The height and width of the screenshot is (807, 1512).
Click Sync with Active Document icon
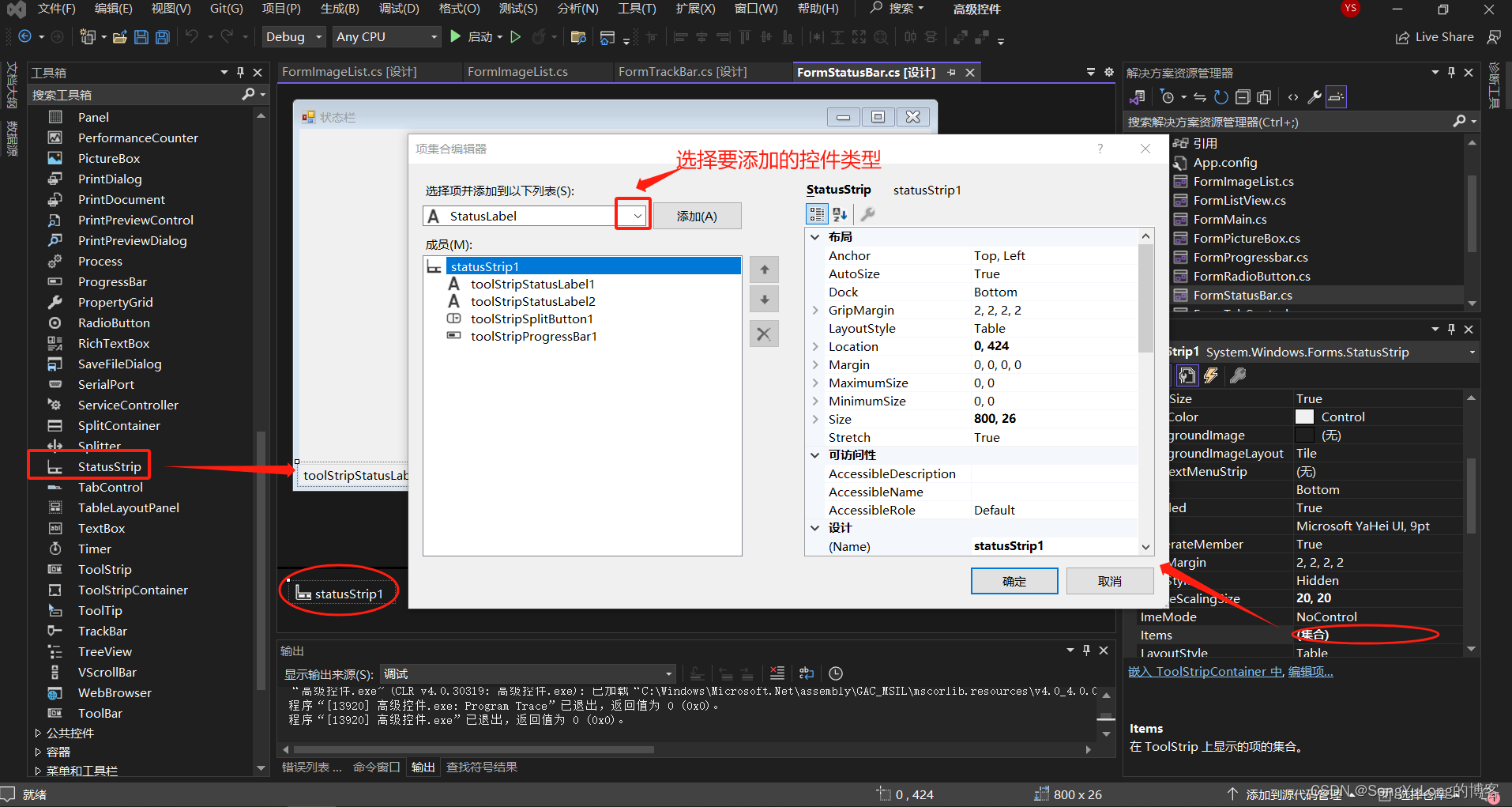click(1200, 97)
